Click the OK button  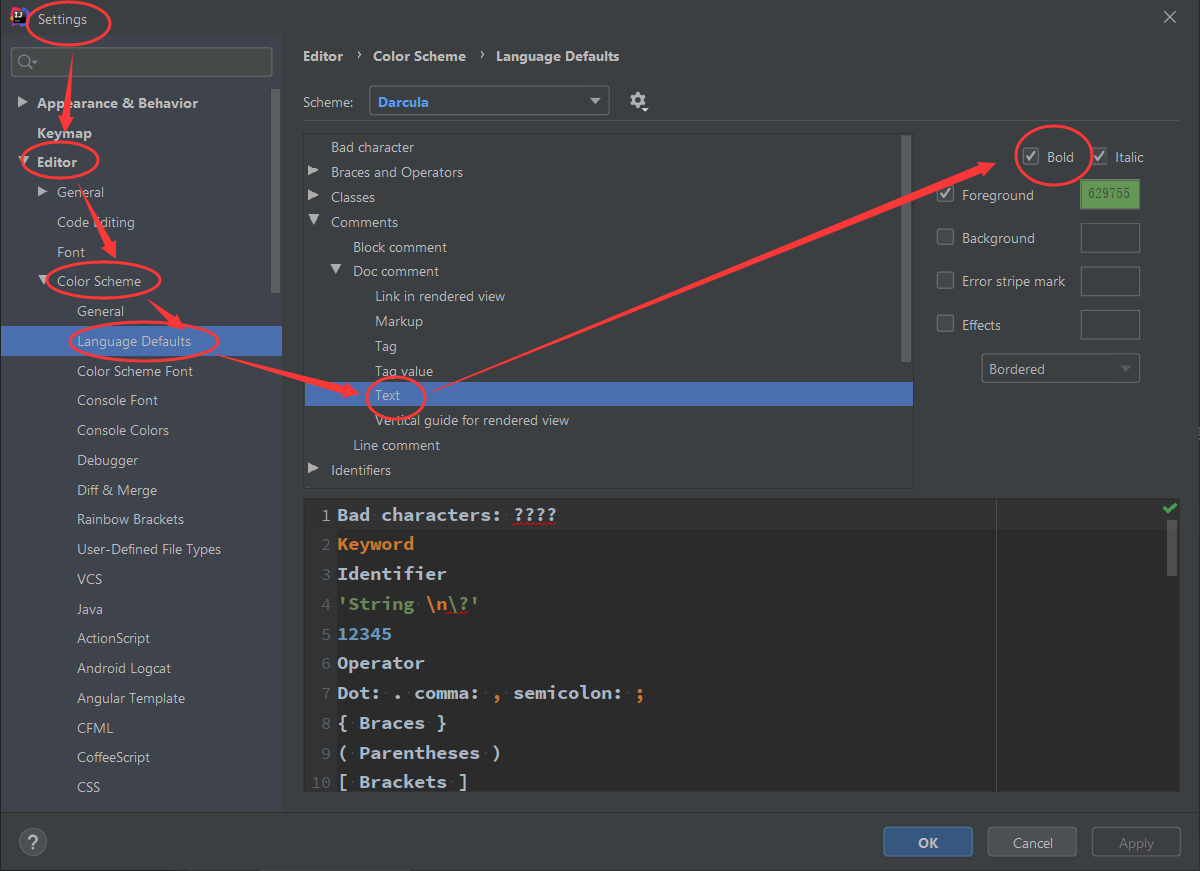pos(928,842)
